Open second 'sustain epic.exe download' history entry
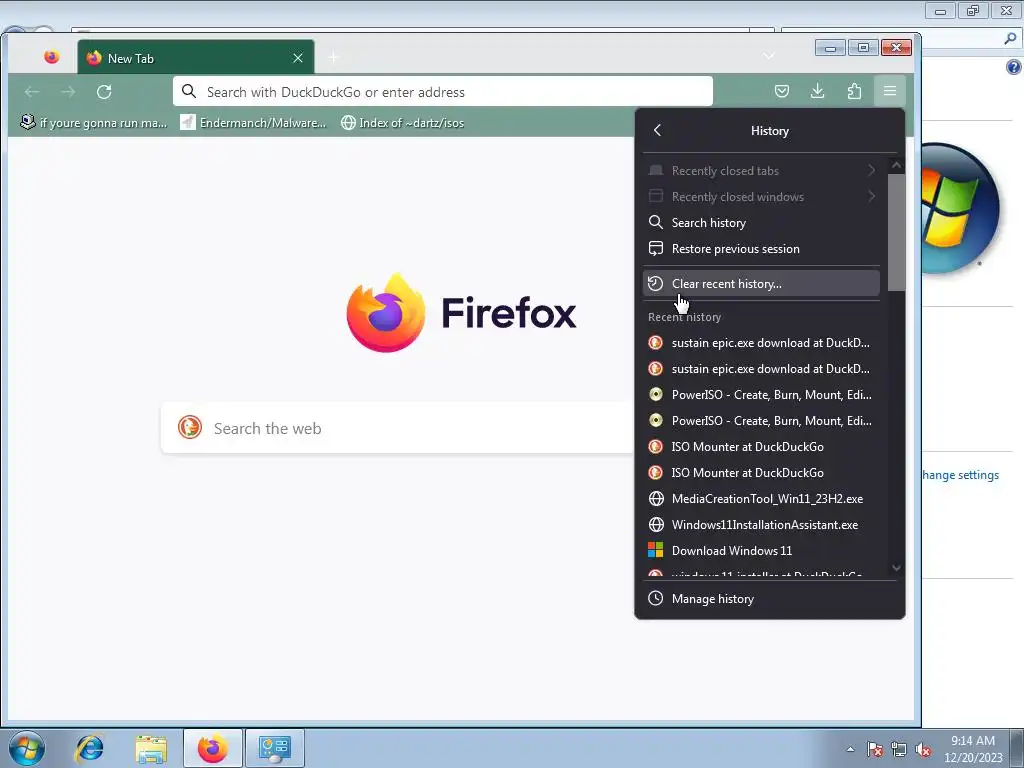1024x768 pixels. (x=761, y=369)
